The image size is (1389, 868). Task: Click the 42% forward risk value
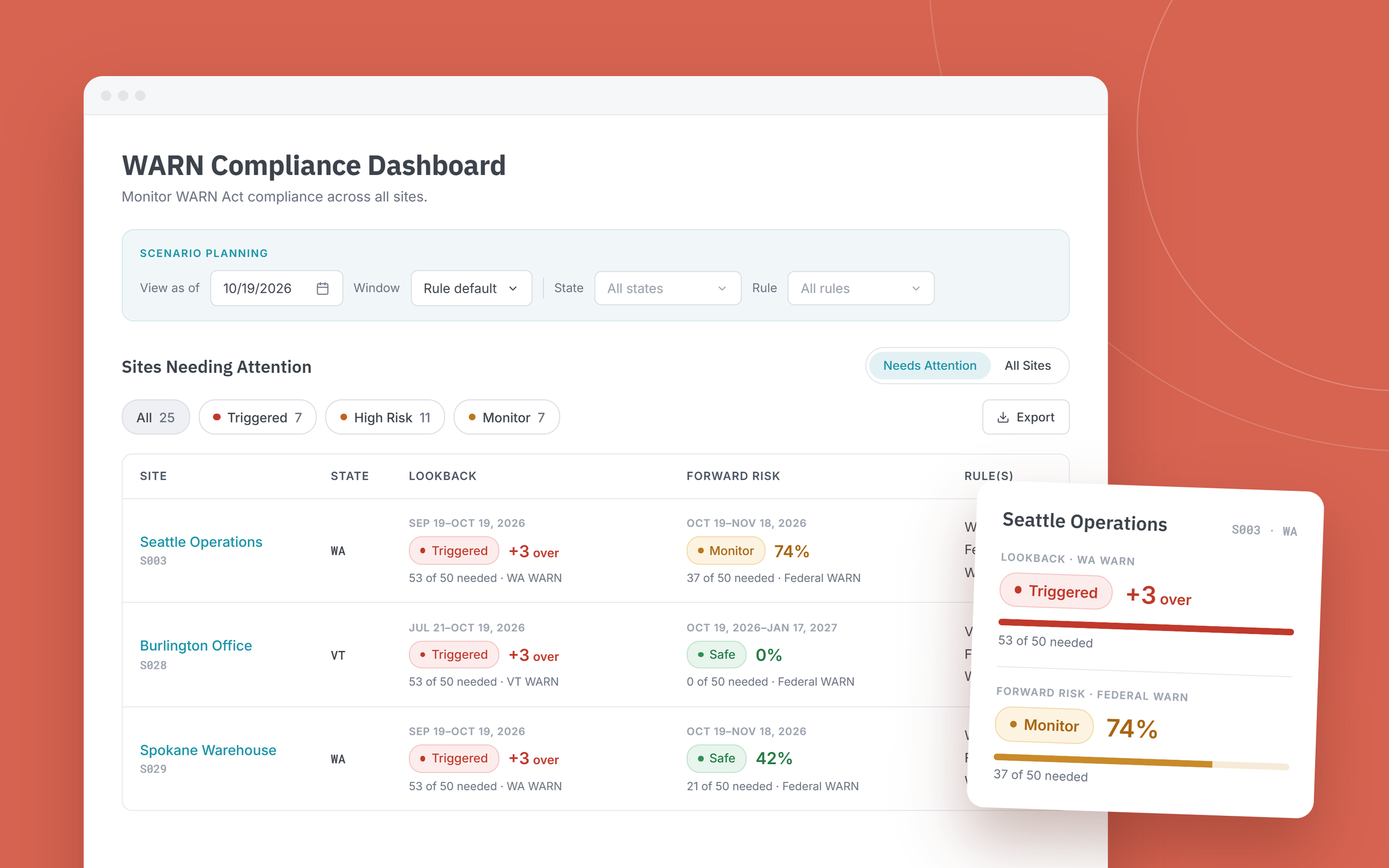pos(773,759)
